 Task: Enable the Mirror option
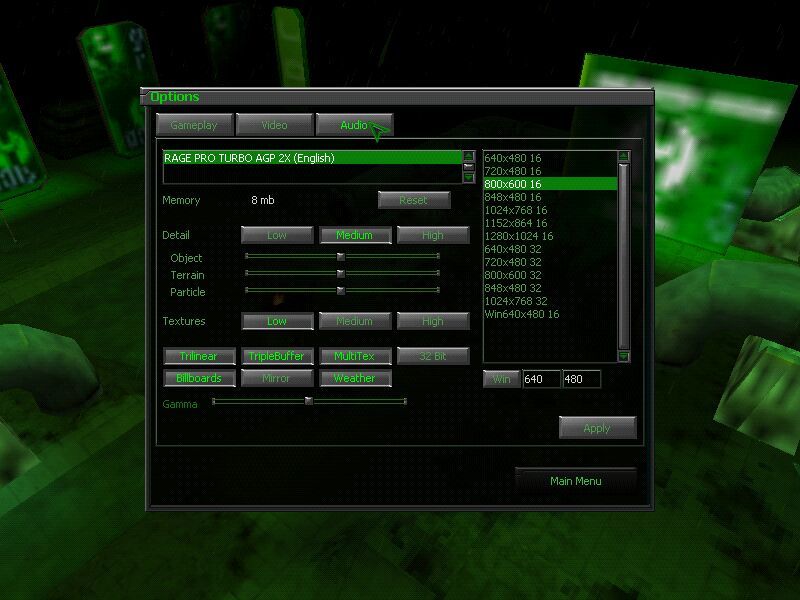[x=276, y=379]
